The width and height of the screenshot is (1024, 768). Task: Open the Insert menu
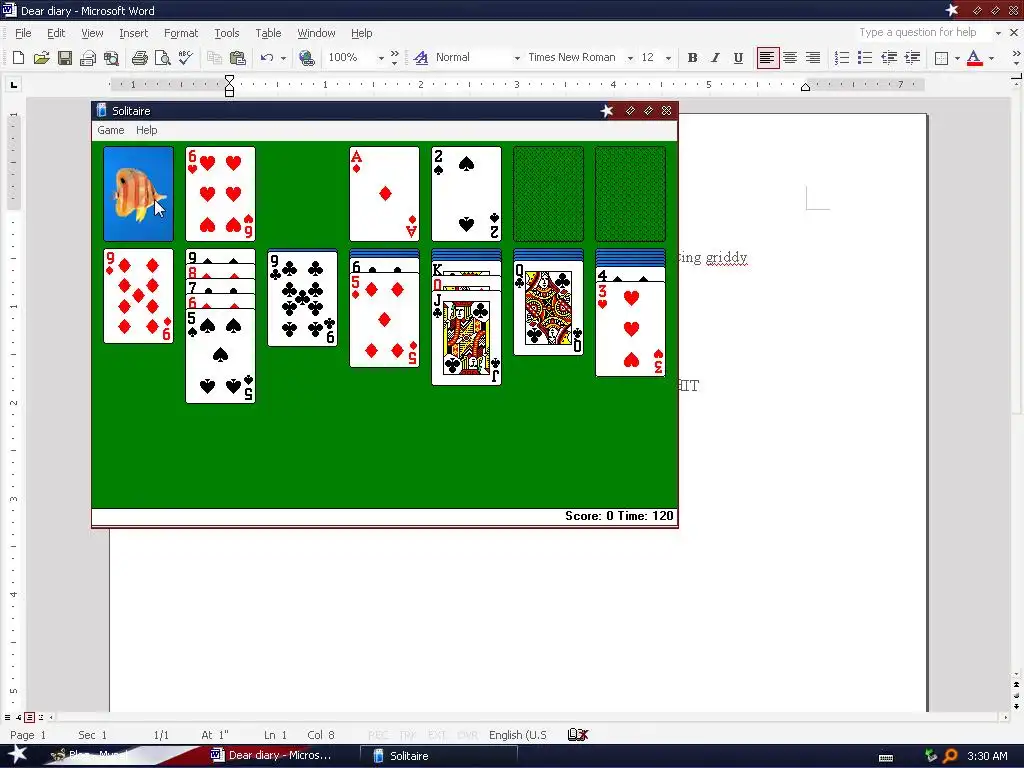(x=133, y=33)
